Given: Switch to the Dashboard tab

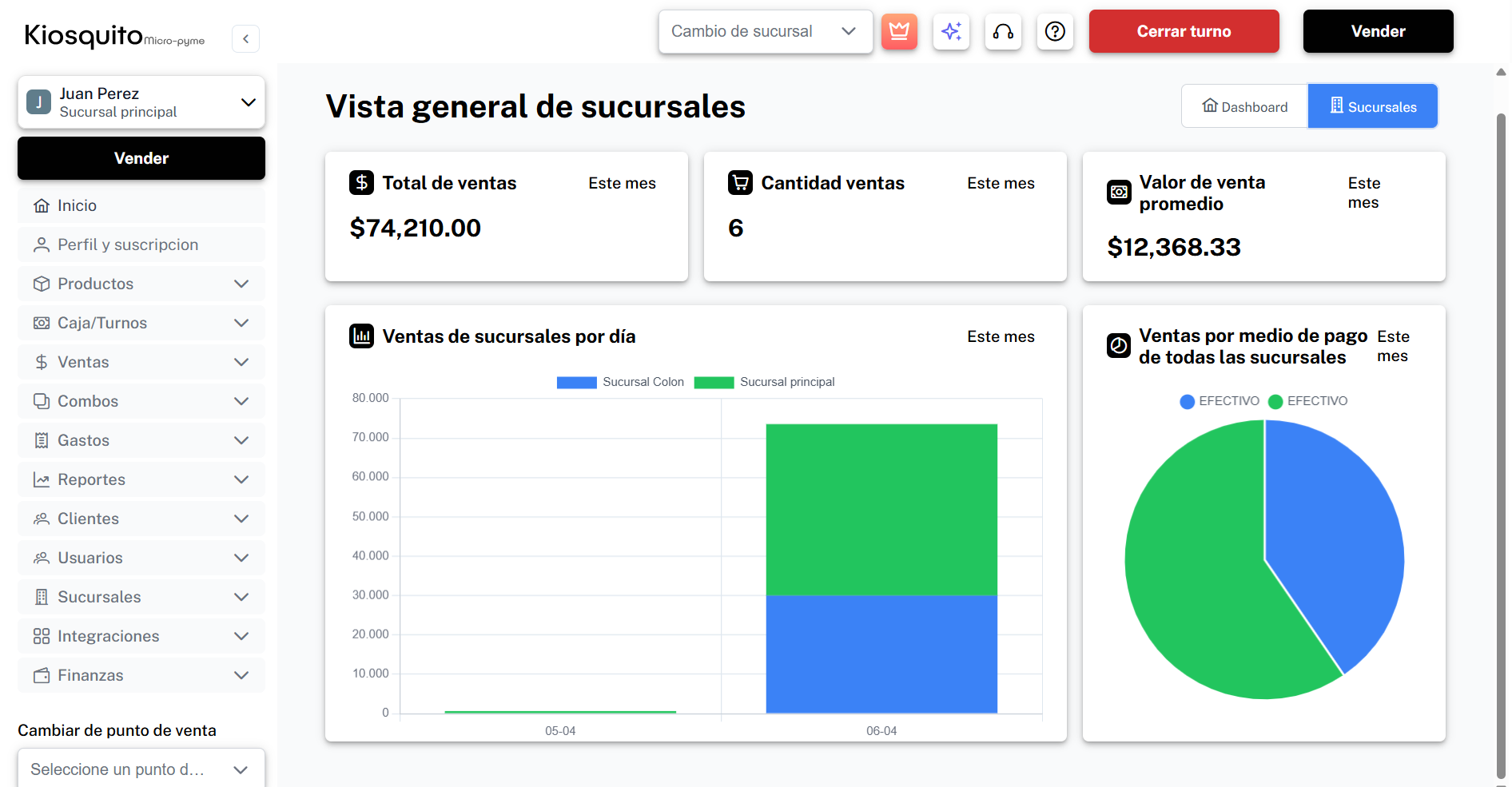Looking at the screenshot, I should pyautogui.click(x=1244, y=105).
